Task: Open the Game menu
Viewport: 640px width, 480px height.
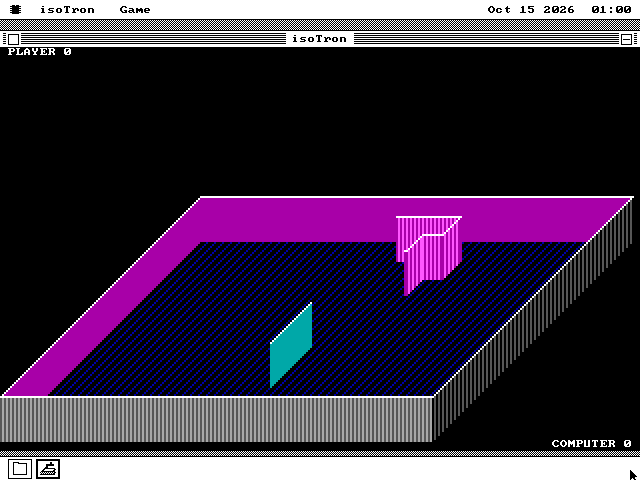Action: click(135, 9)
